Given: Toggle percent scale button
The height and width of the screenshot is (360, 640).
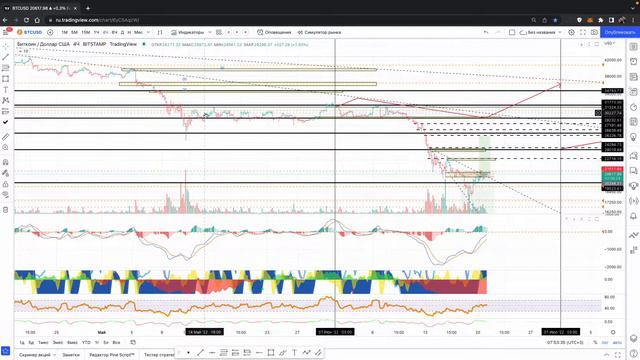Looking at the screenshot, I should [x=596, y=342].
